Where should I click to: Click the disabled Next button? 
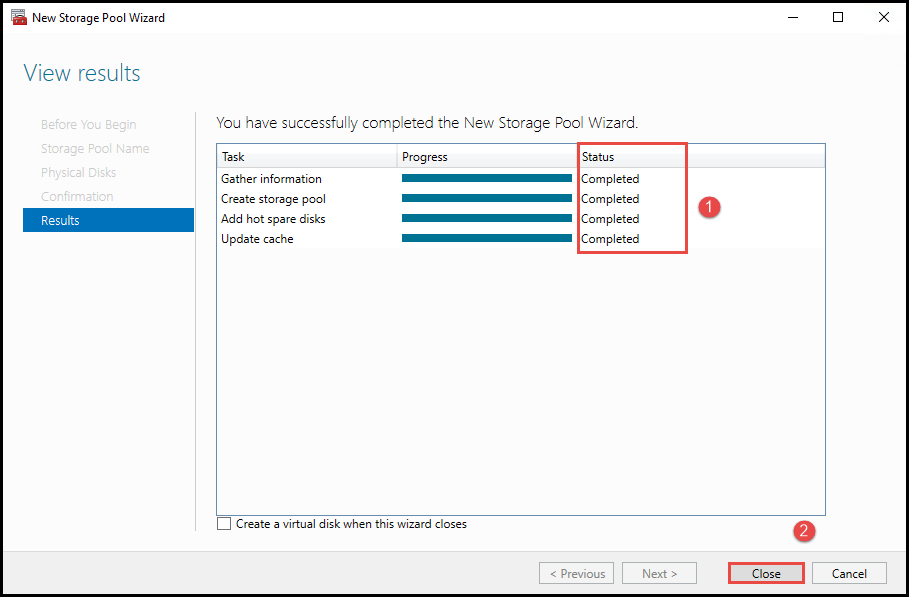pyautogui.click(x=659, y=573)
